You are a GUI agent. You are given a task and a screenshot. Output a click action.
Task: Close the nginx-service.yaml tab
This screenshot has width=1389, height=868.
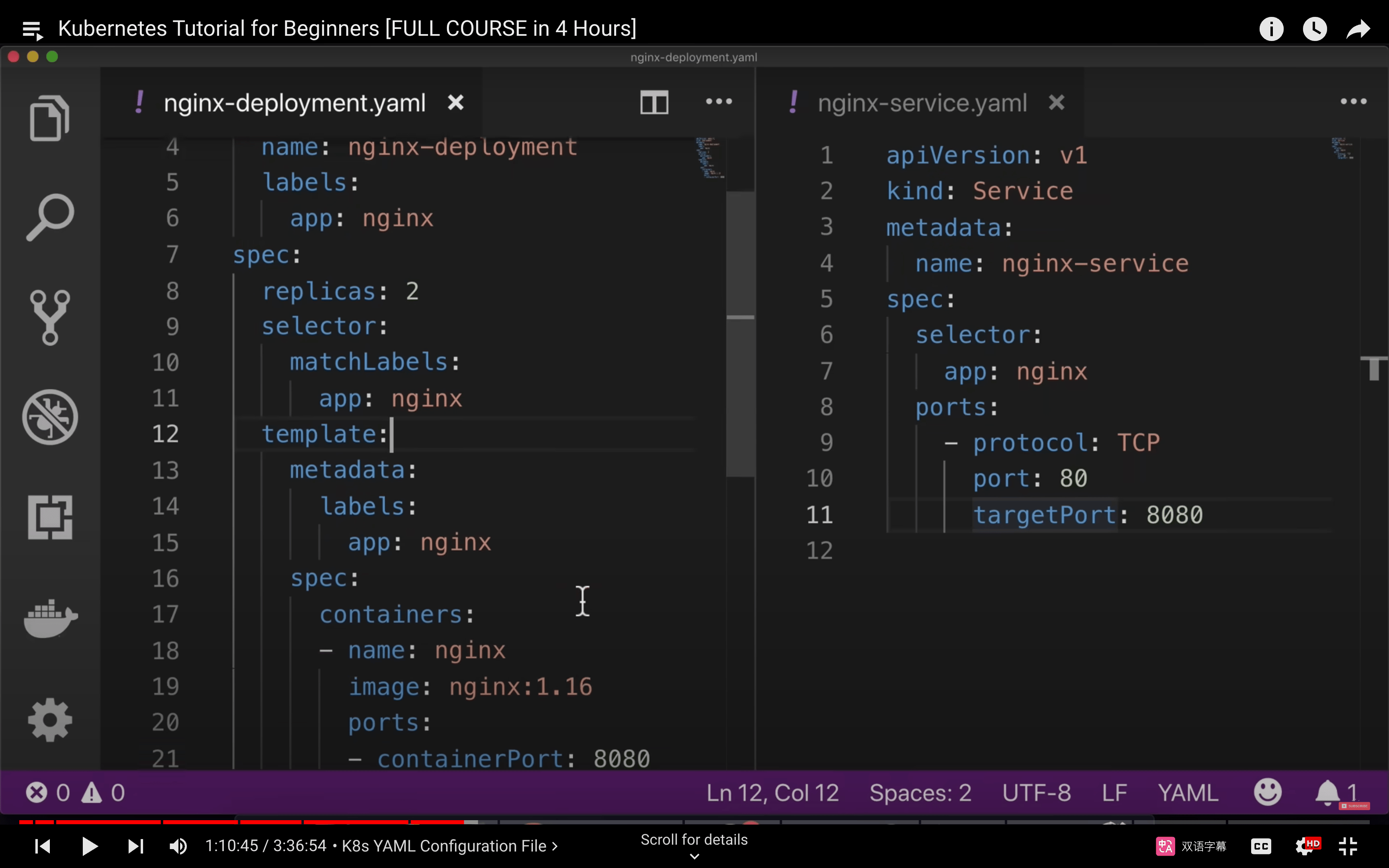[x=1057, y=103]
